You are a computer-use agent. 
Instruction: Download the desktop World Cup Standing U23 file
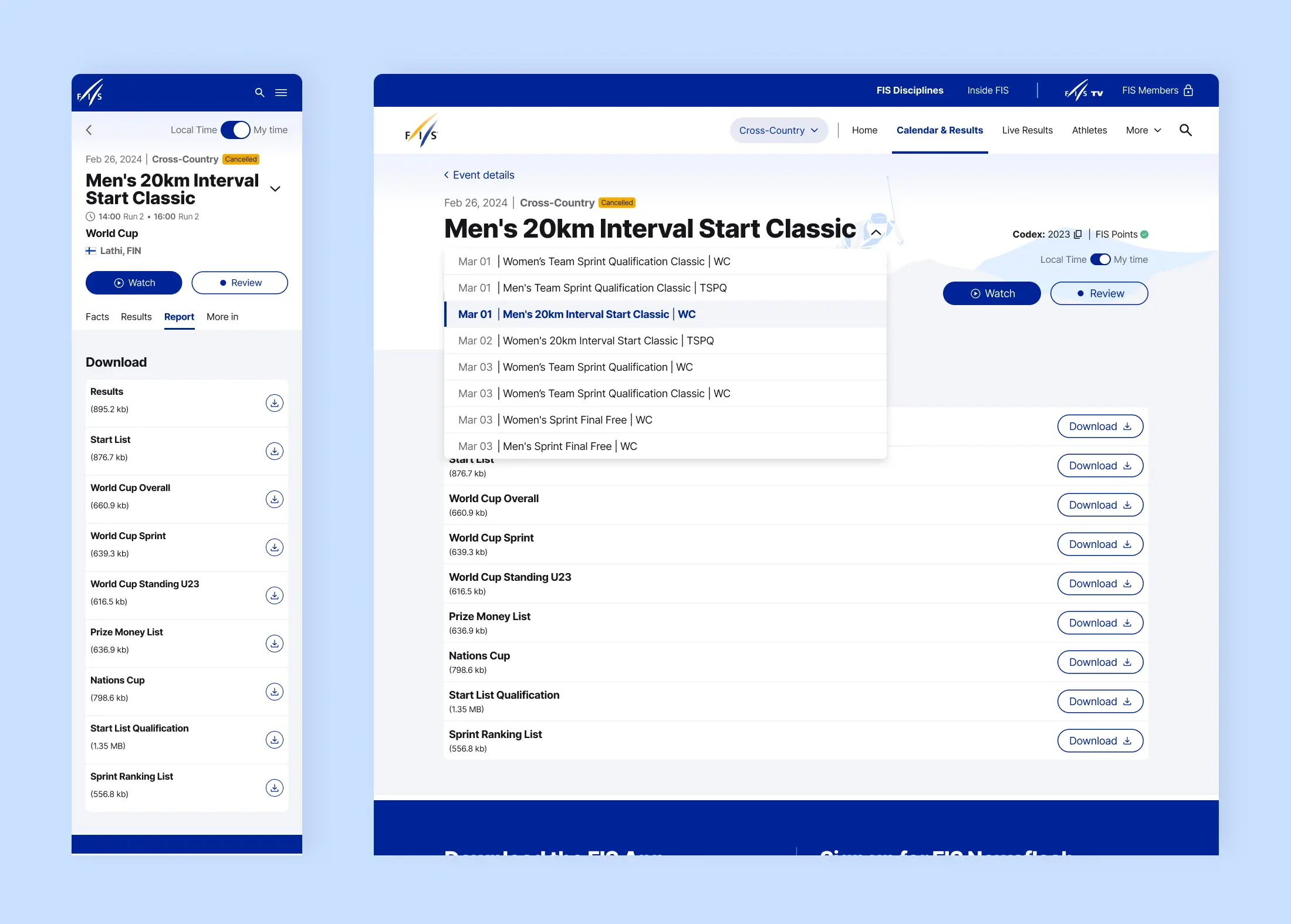1100,584
